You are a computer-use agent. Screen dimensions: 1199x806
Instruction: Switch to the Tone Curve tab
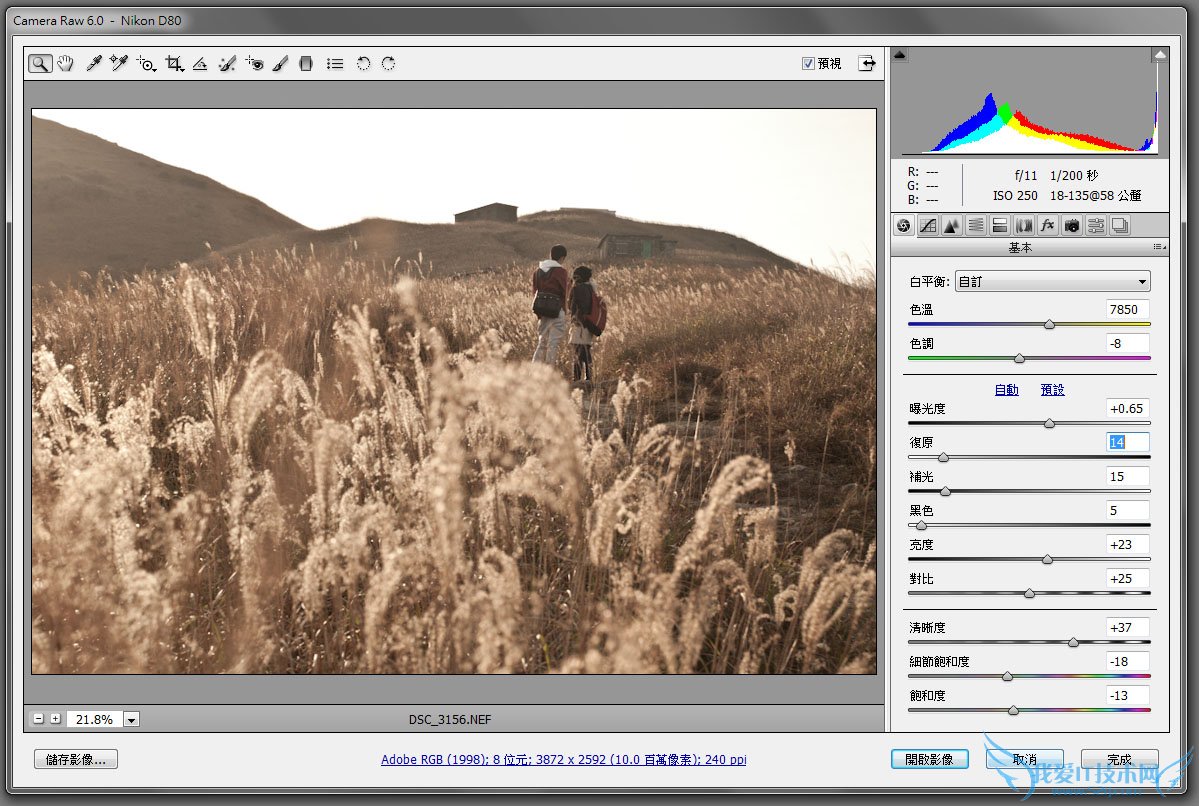(x=927, y=226)
